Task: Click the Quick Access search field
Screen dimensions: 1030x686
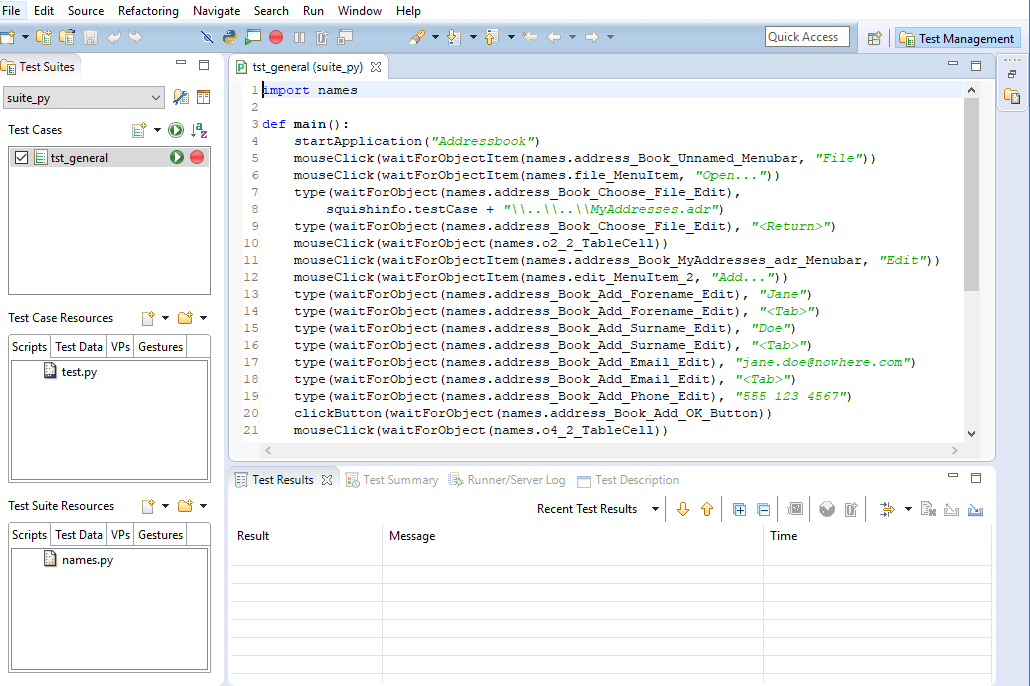Action: 807,37
